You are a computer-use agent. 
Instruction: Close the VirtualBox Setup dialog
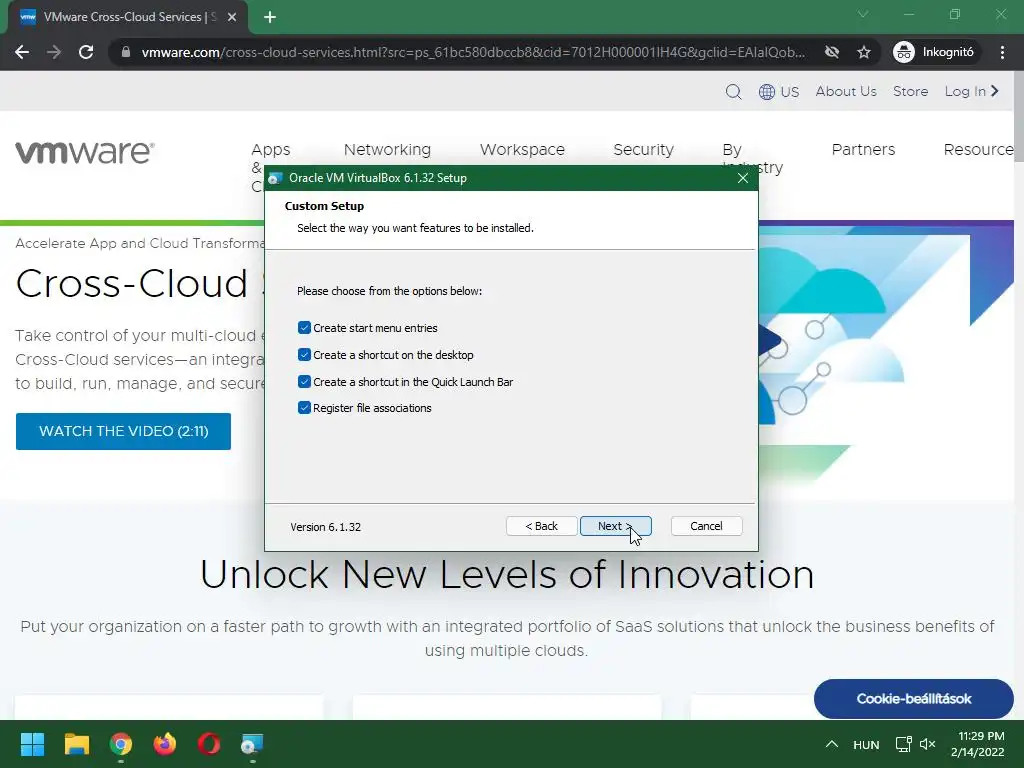(743, 178)
